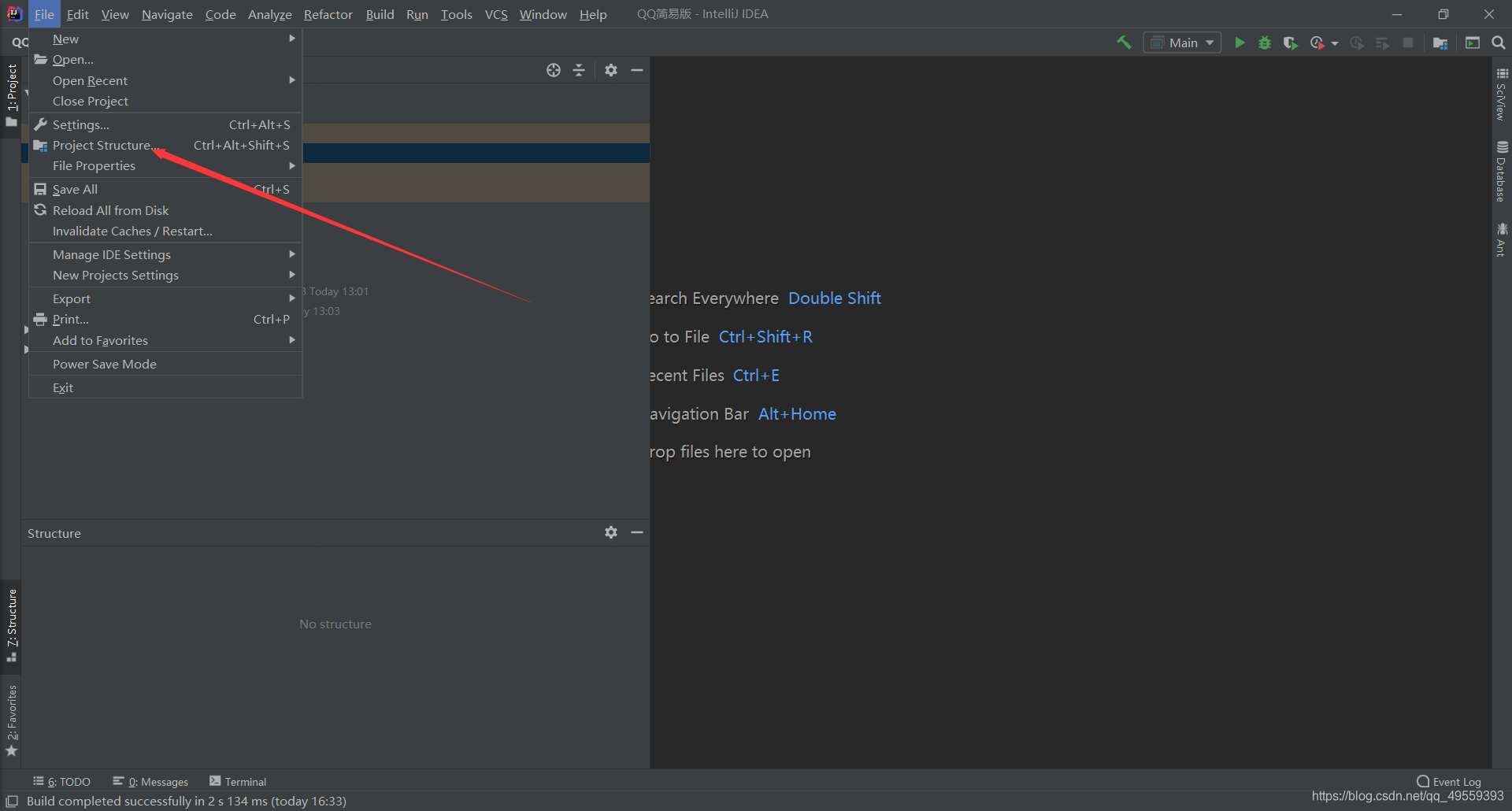This screenshot has height=811, width=1512.
Task: Open the Main run configuration dropdown
Action: click(1182, 43)
